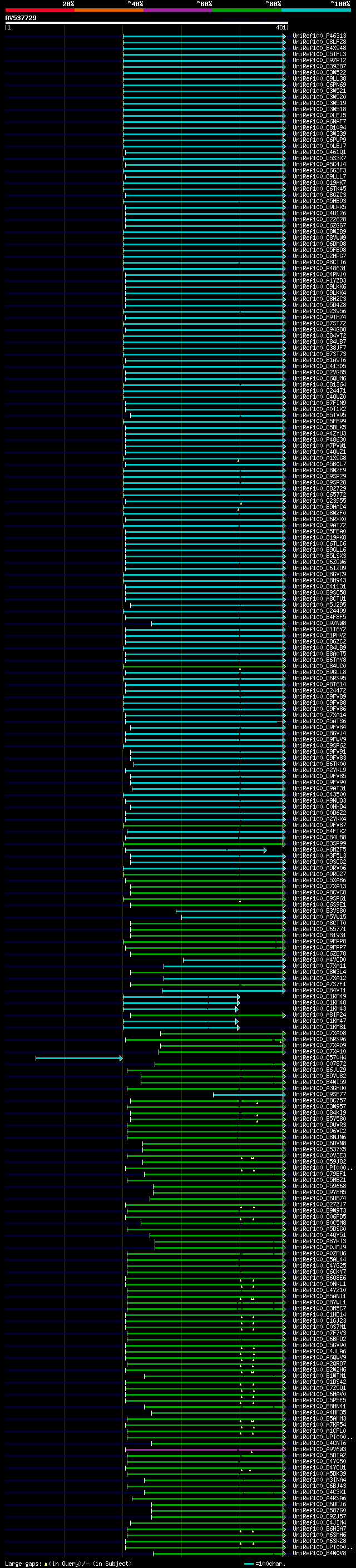
Task: Pick the UniRef100_B8C757 entry
Action: tap(319, 1101)
